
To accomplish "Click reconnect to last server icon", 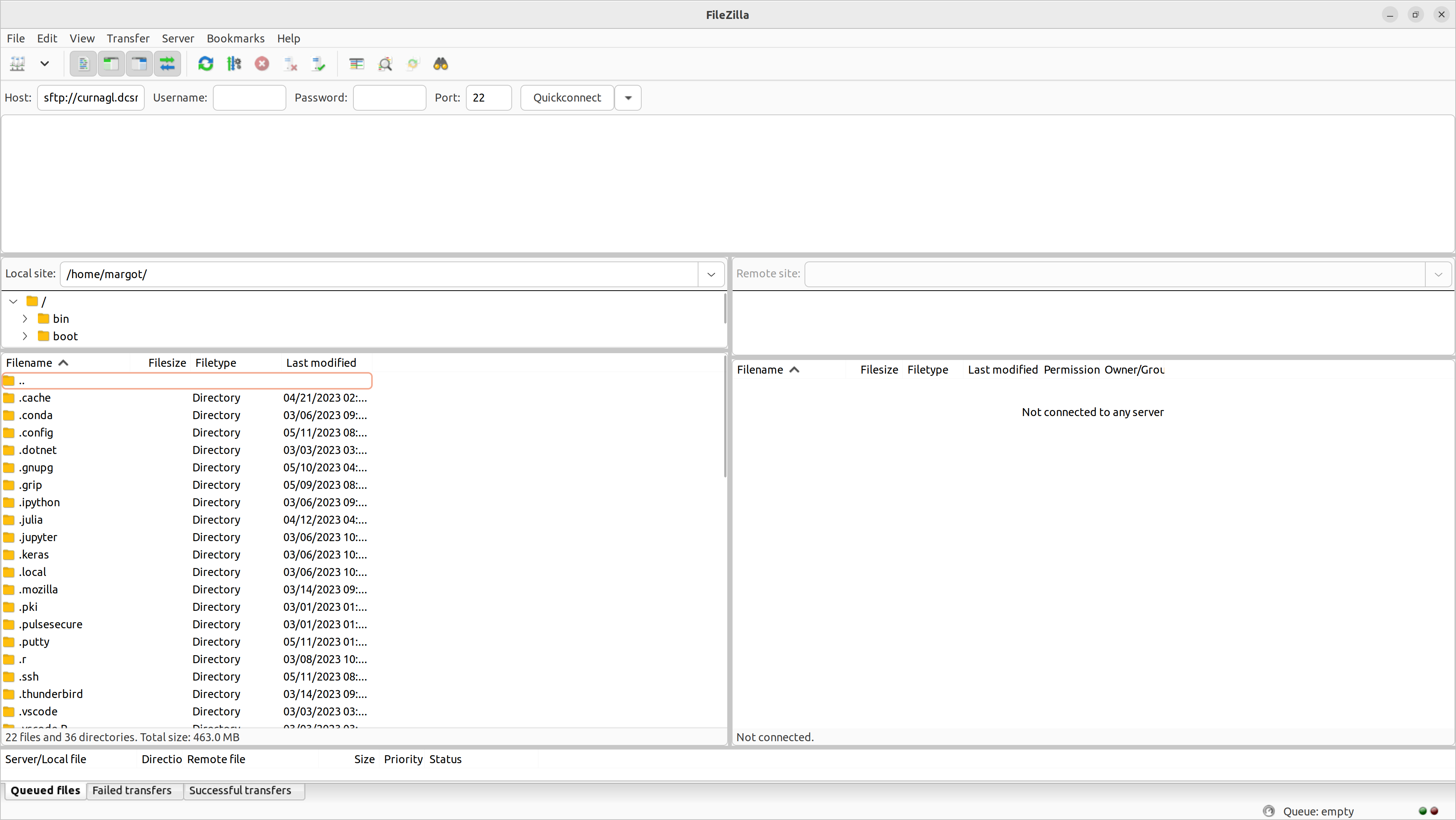I will (x=319, y=64).
